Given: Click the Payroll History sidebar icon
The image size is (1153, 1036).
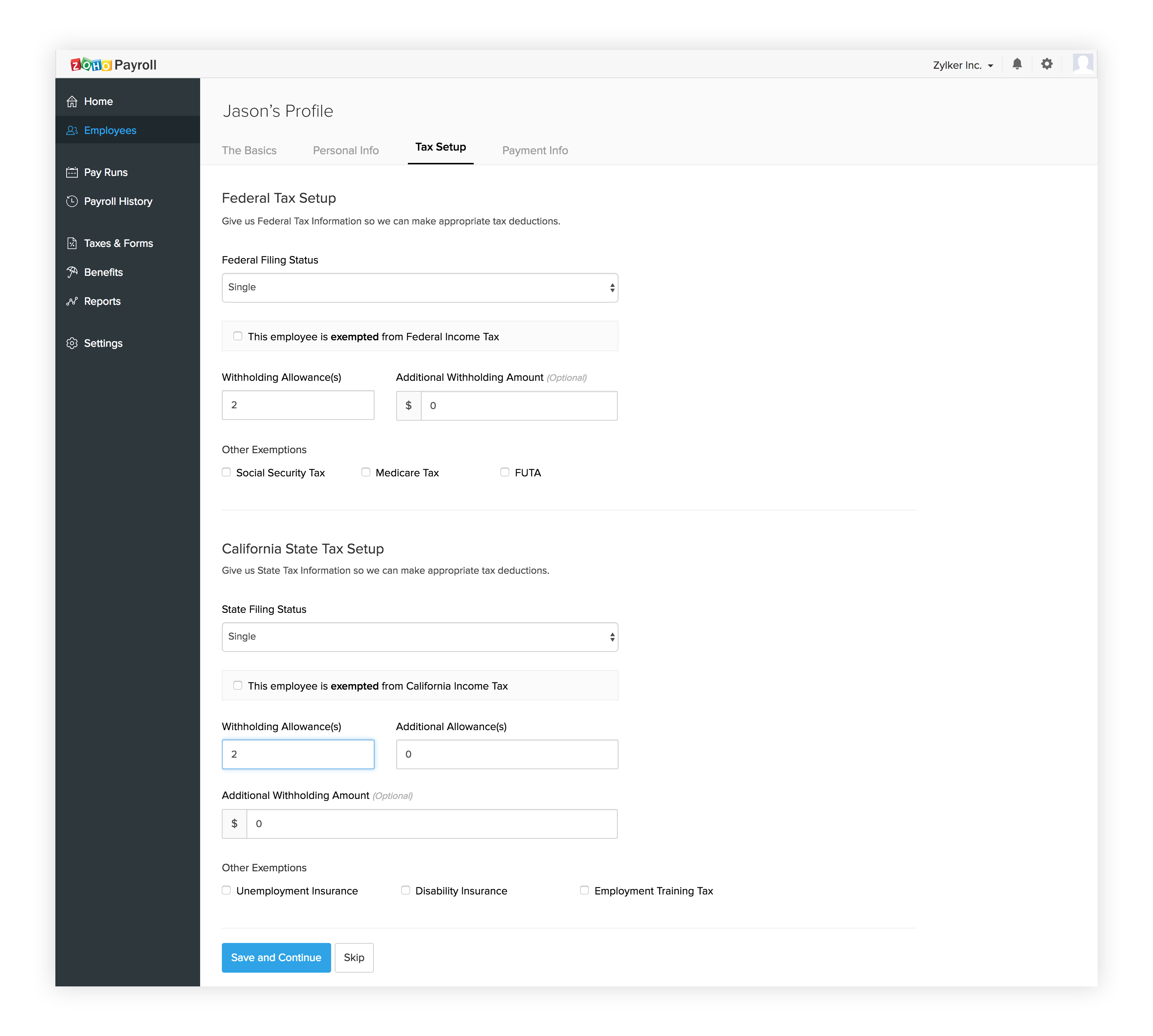Looking at the screenshot, I should [75, 200].
